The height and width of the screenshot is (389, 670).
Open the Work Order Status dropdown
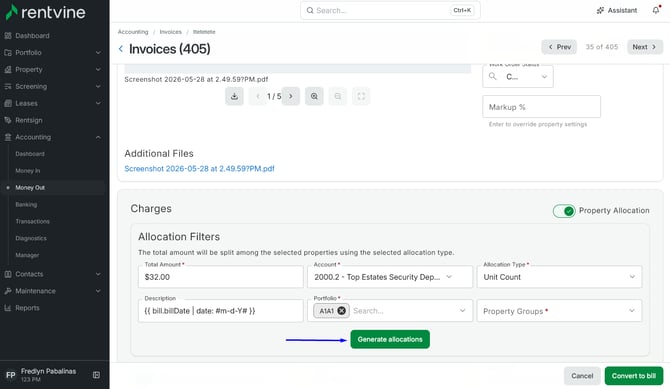518,77
